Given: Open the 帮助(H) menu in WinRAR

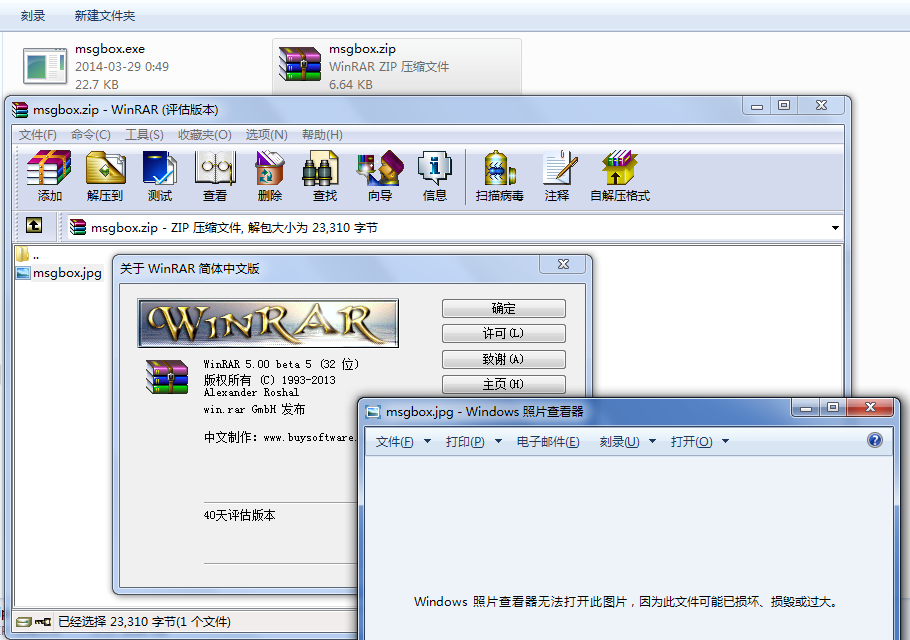Looking at the screenshot, I should pyautogui.click(x=322, y=135).
